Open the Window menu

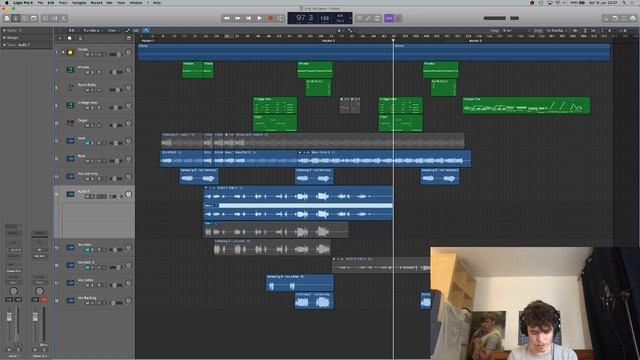point(136,2)
